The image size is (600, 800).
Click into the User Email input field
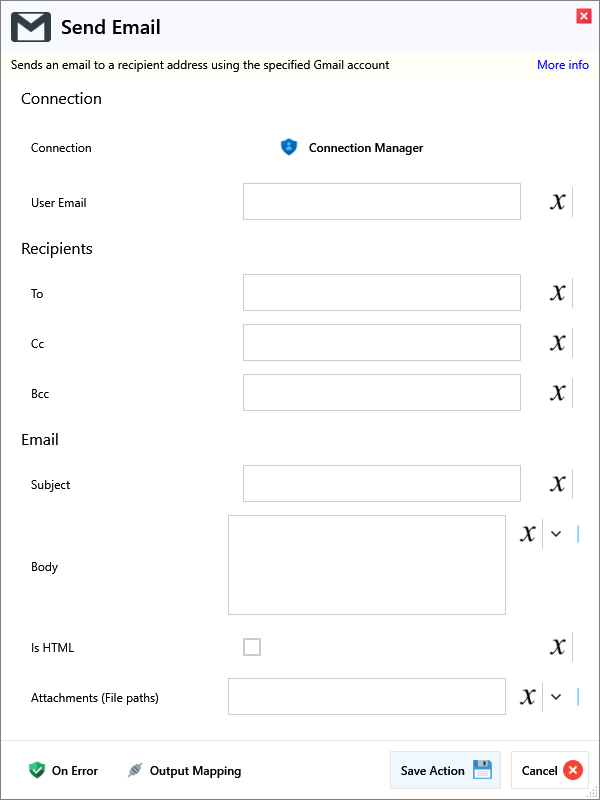point(382,202)
